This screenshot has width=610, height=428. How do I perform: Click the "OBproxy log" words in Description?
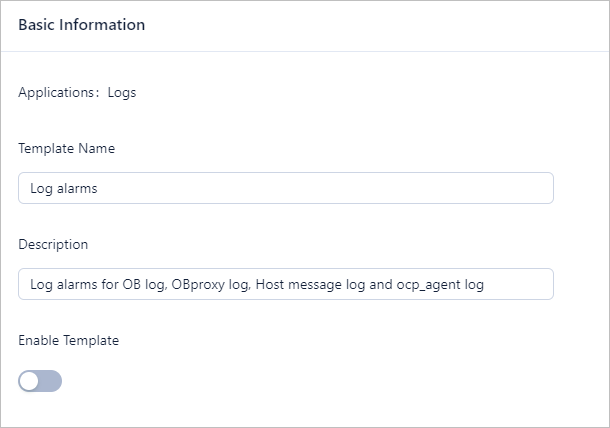[x=210, y=284]
